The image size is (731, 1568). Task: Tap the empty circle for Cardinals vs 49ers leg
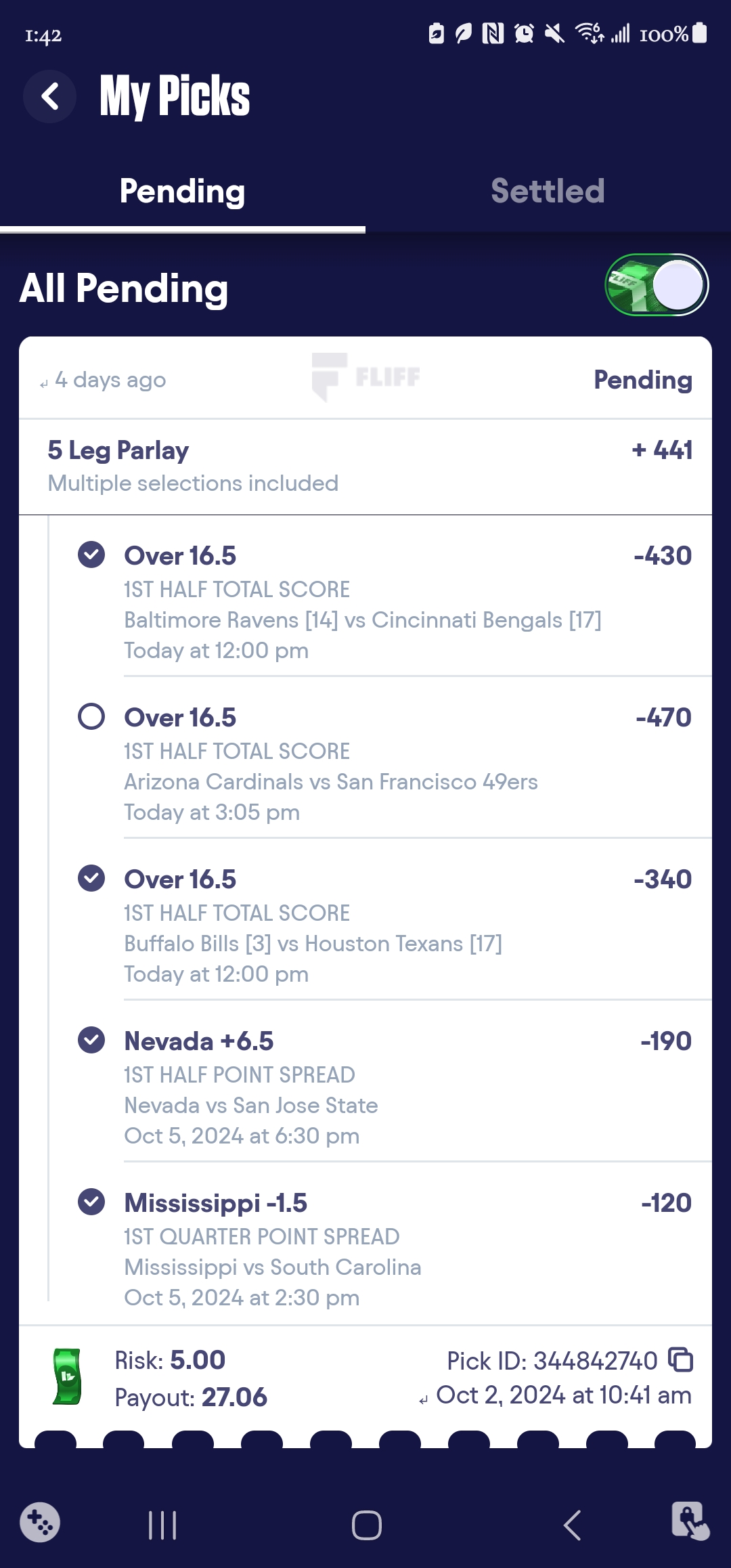pyautogui.click(x=91, y=716)
